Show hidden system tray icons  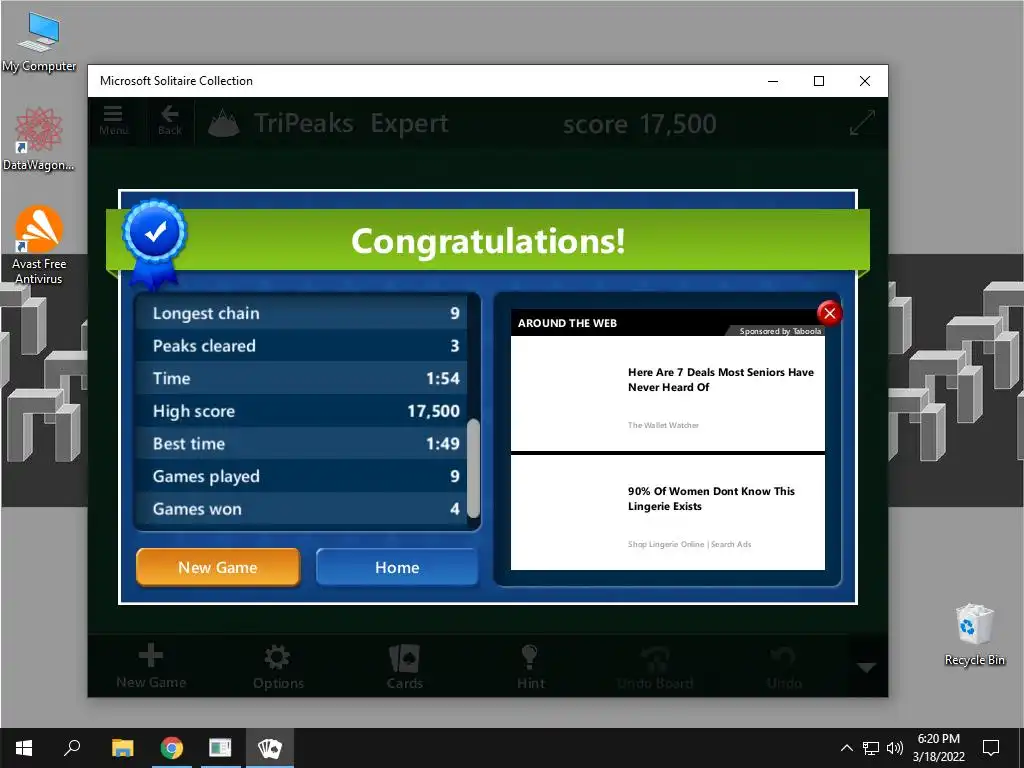(x=846, y=748)
